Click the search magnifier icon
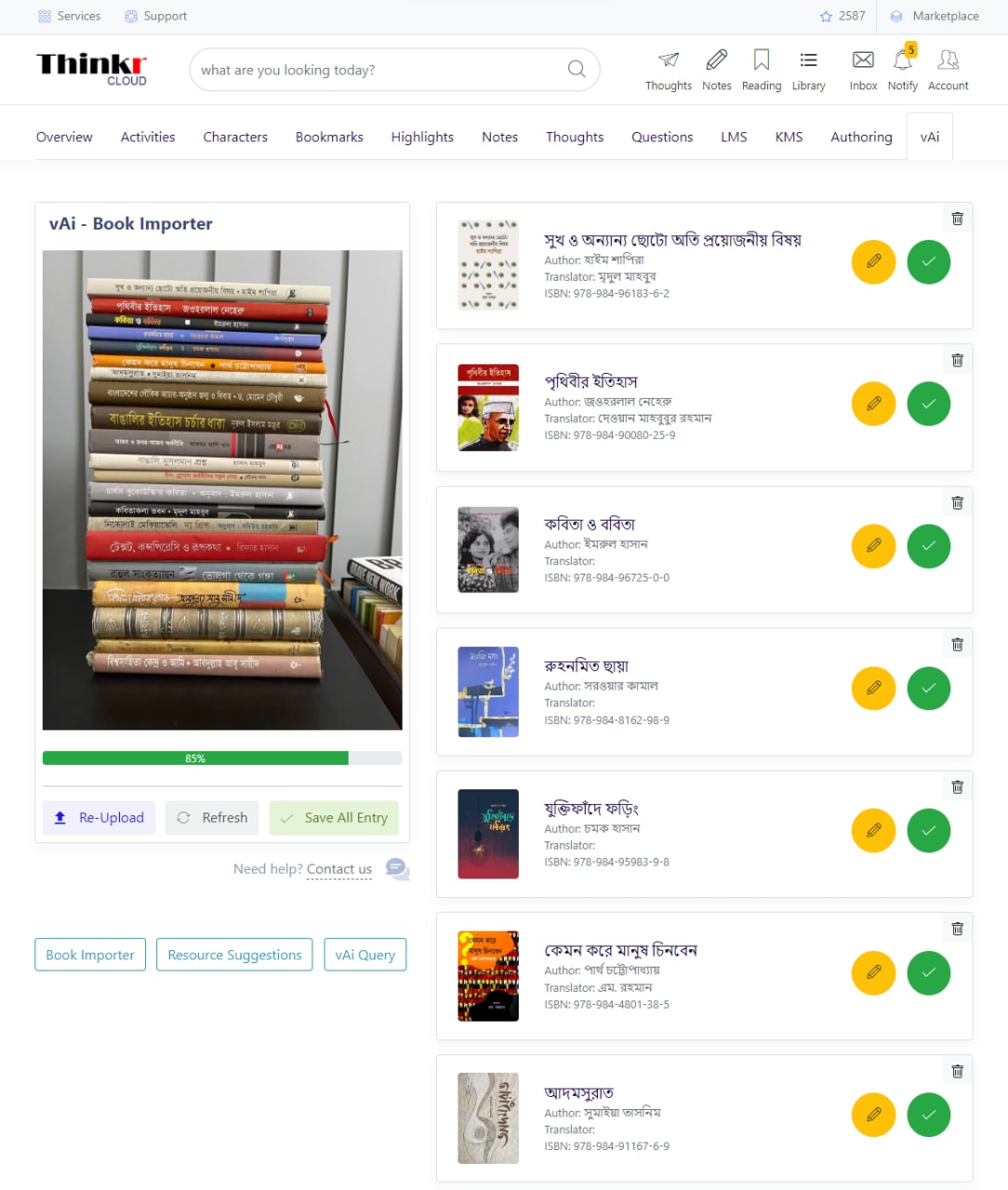Viewport: 1008px width, 1190px height. click(x=577, y=70)
